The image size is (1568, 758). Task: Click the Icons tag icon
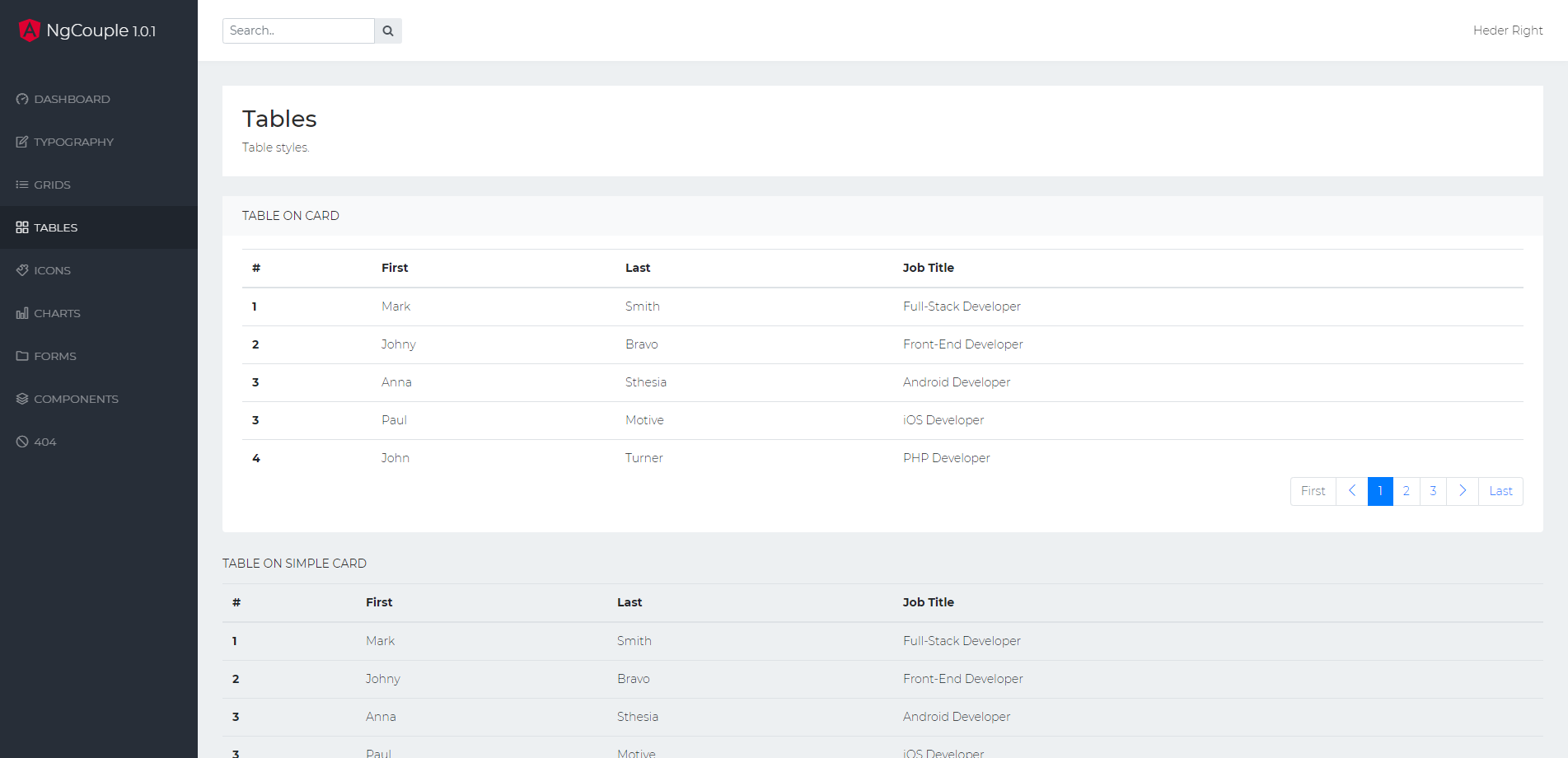22,270
